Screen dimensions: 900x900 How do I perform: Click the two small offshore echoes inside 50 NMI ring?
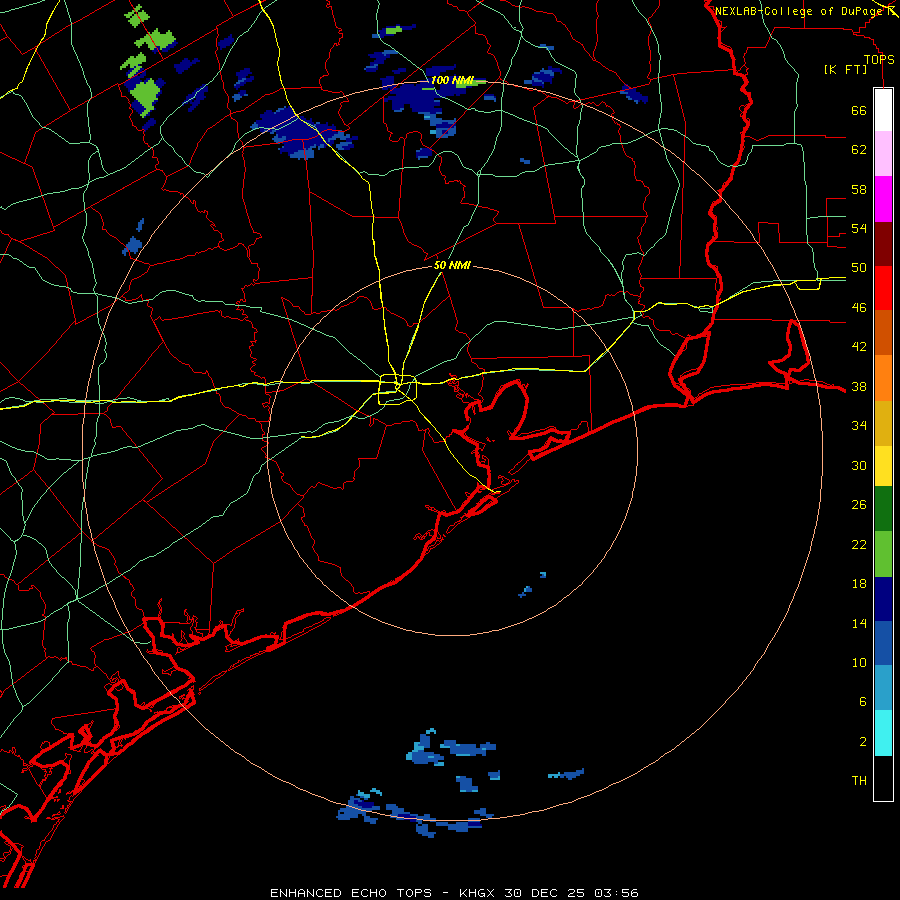[532, 584]
